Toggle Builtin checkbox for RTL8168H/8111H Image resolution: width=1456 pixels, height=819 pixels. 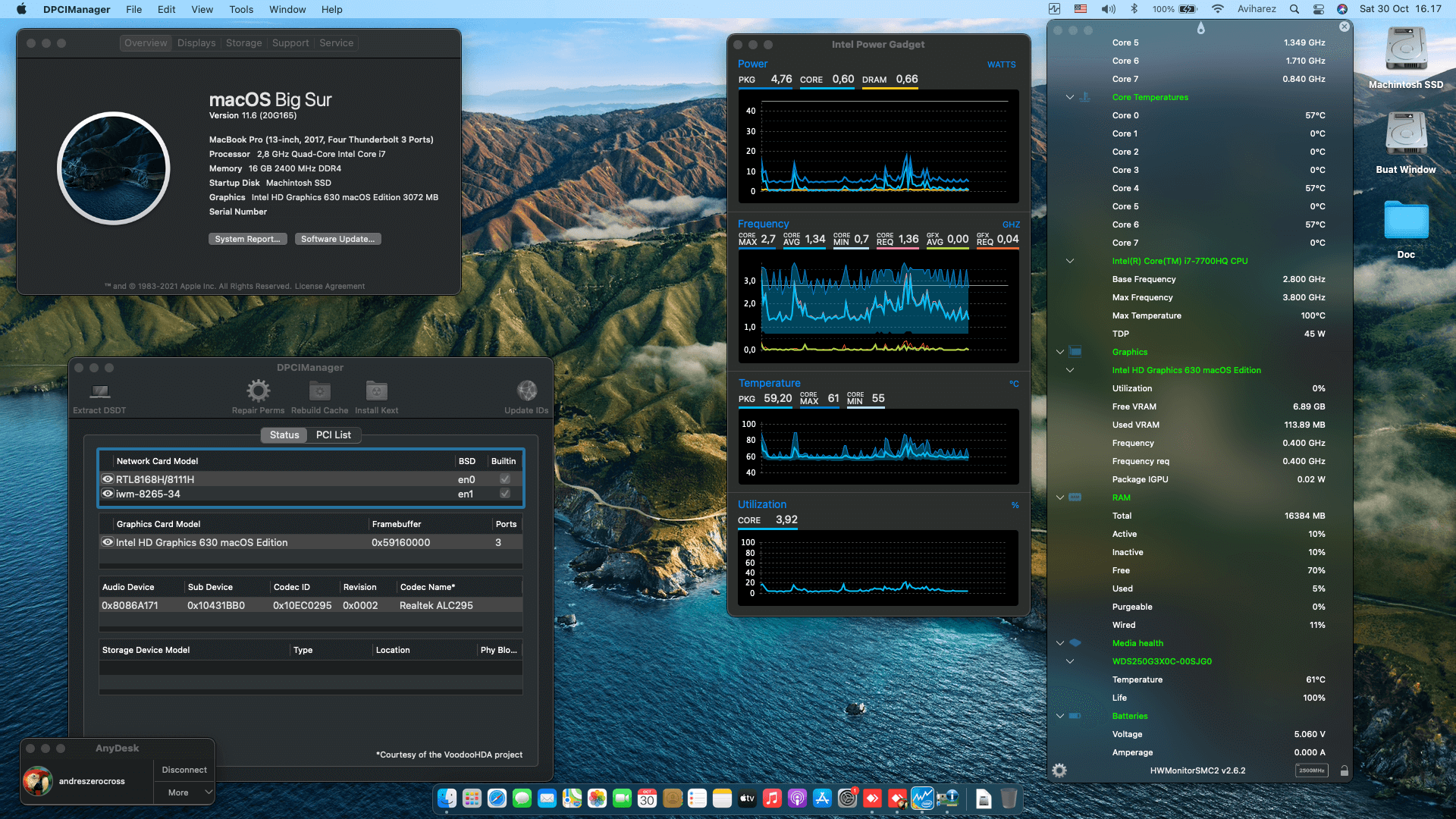(505, 479)
